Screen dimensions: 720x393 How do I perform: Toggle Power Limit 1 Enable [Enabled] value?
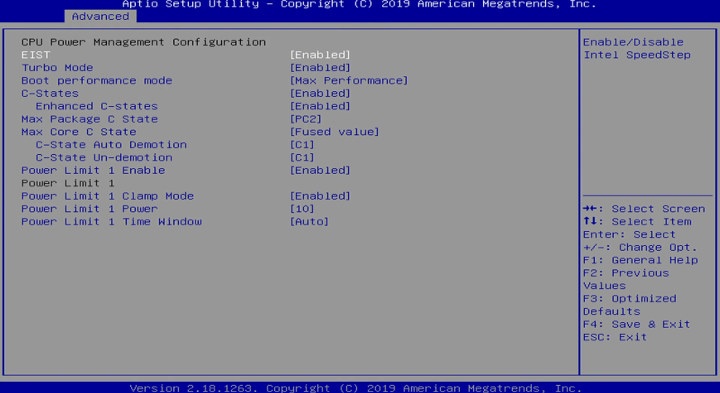point(320,170)
